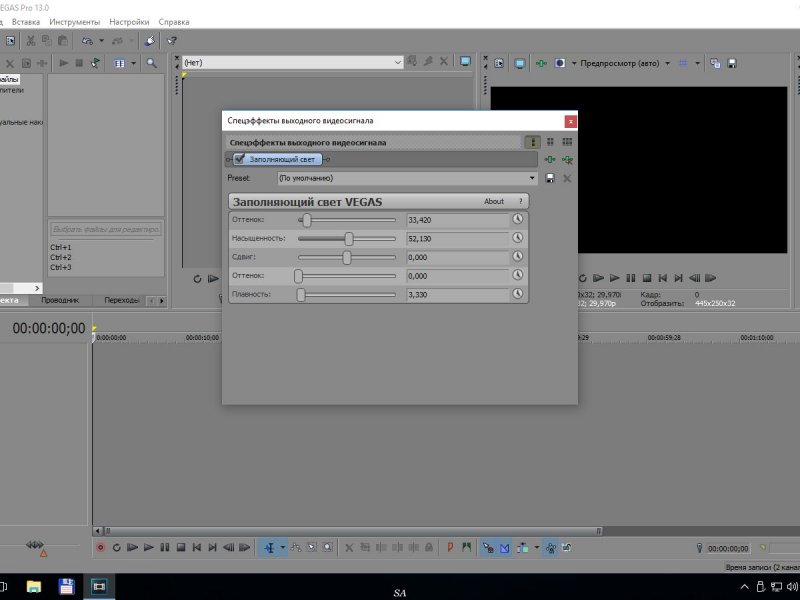Open the Настройки menu
Viewport: 800px width, 600px height.
(129, 22)
